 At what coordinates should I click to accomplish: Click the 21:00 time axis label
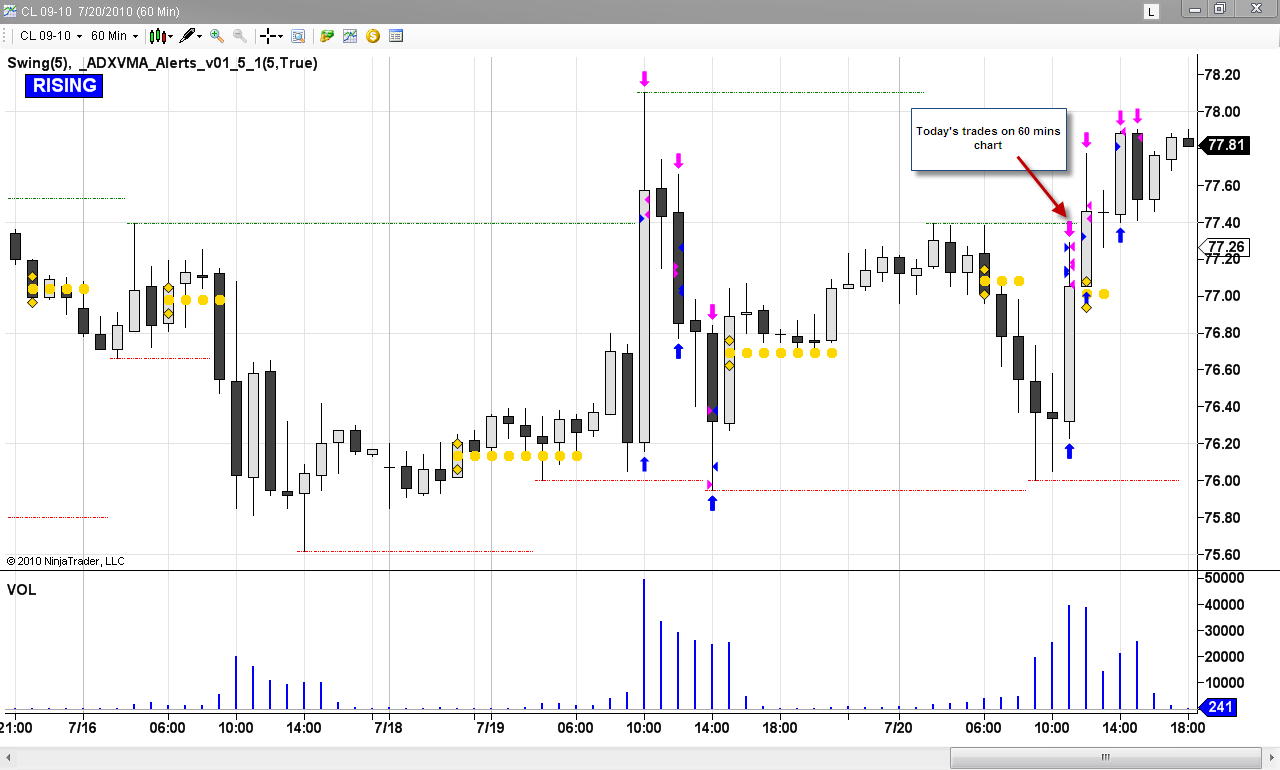pos(17,727)
